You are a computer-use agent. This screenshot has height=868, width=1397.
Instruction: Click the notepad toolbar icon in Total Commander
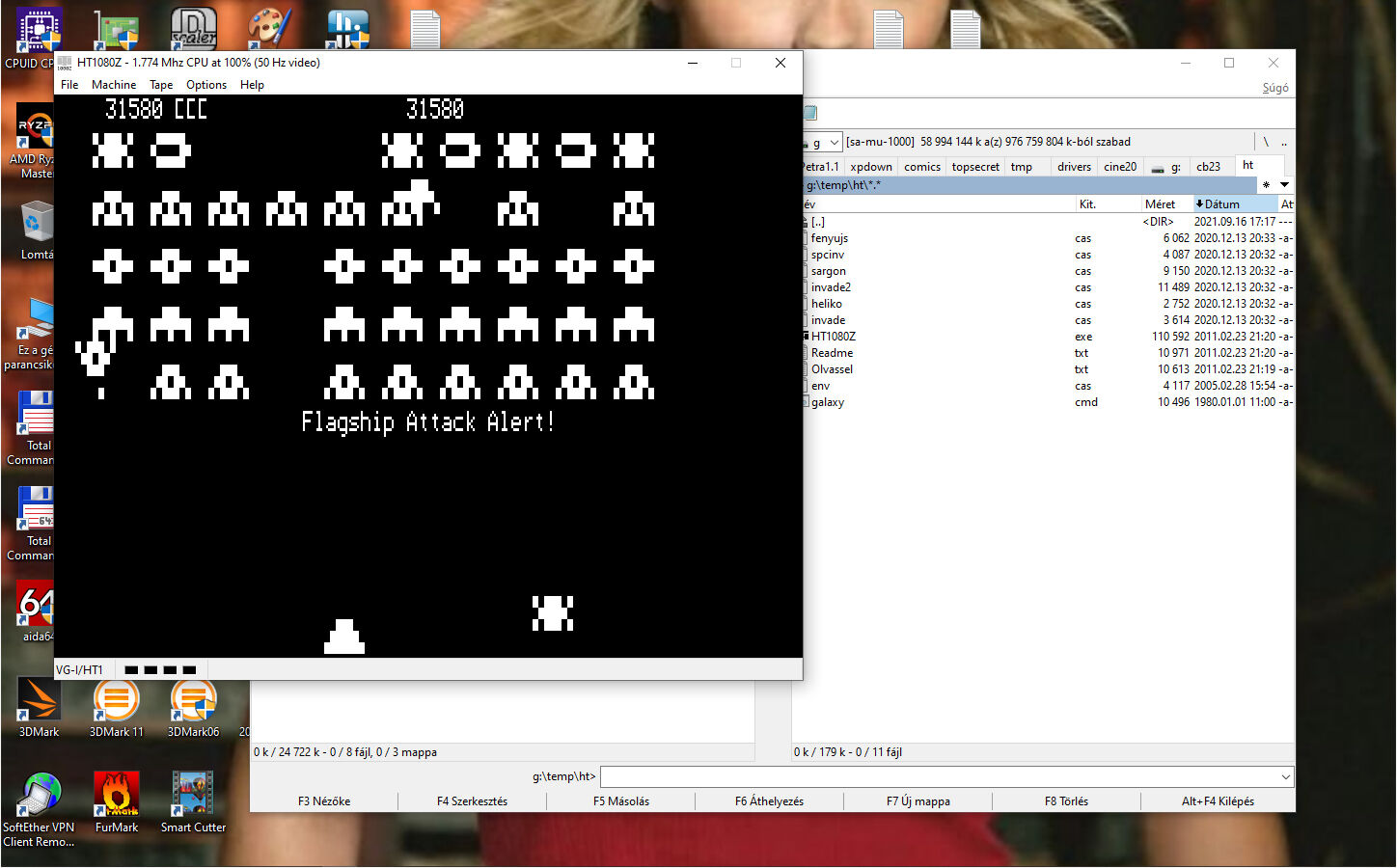click(x=810, y=113)
